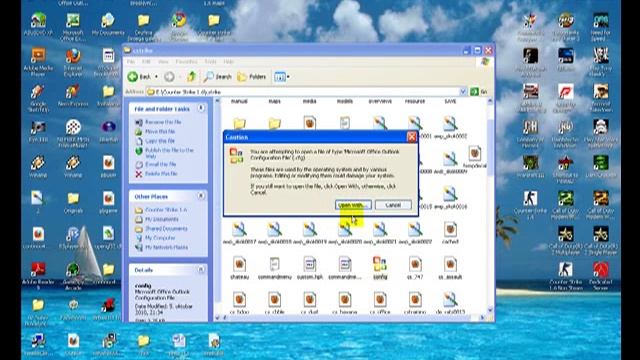Click Publish this file to the Web
The image size is (640, 360).
tap(169, 153)
